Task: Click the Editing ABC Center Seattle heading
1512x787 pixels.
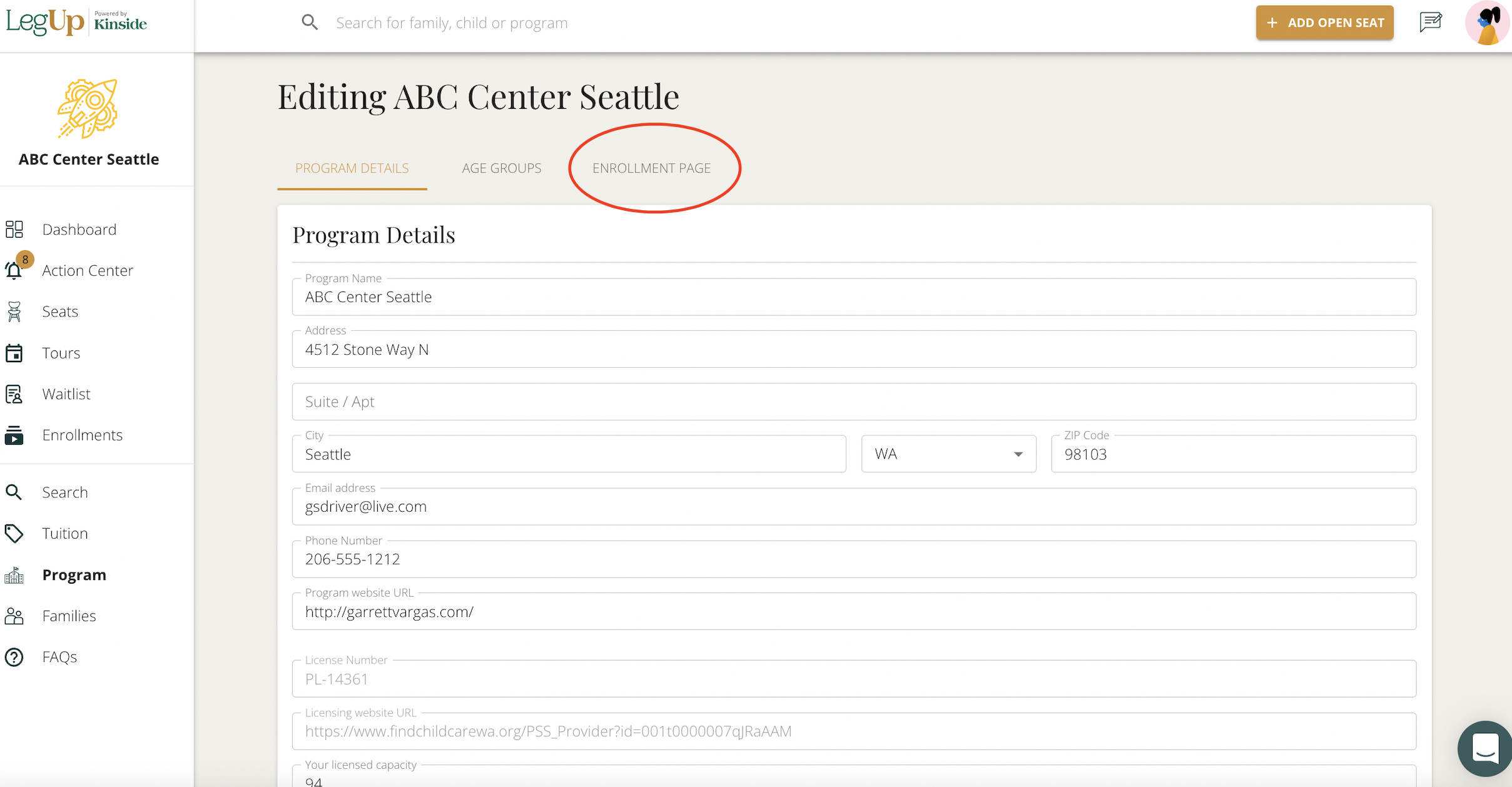Action: (x=479, y=96)
